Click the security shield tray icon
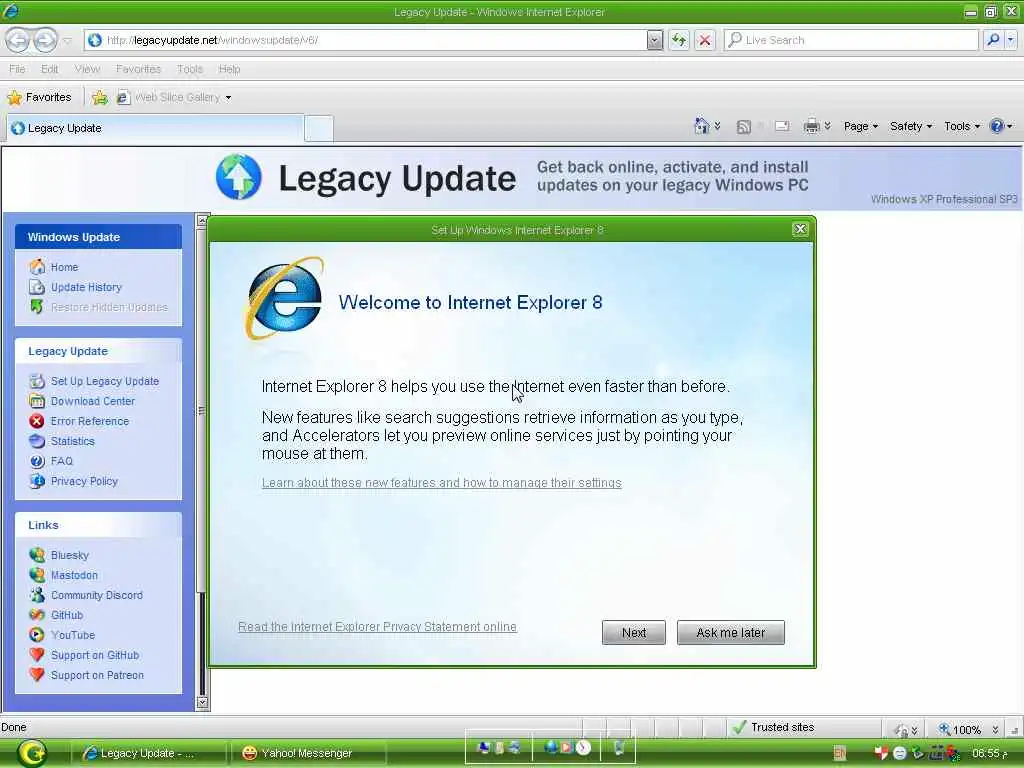 coord(881,753)
